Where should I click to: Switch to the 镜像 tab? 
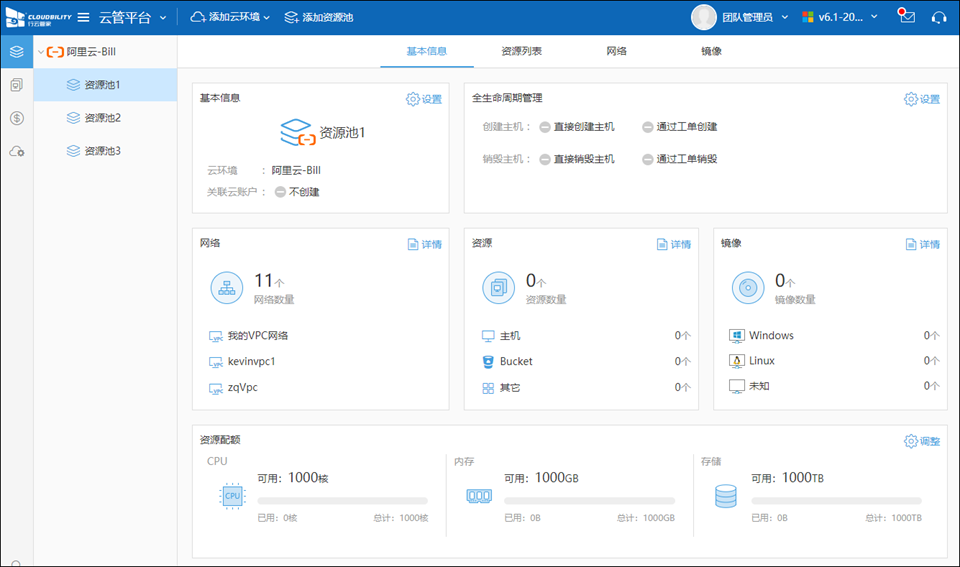[x=711, y=51]
